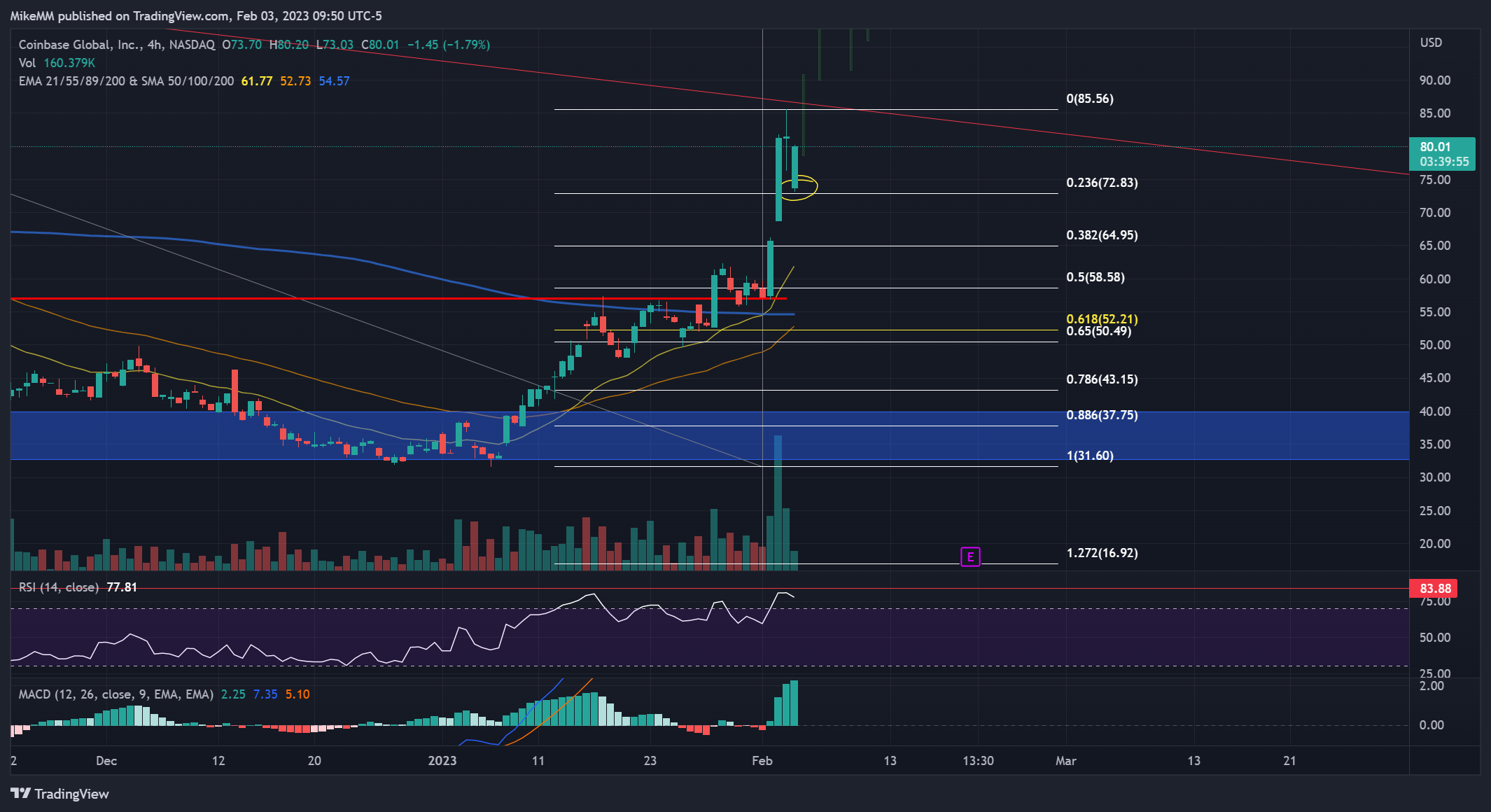Click the RSI (14, close) indicator label
1491x812 pixels.
(58, 587)
